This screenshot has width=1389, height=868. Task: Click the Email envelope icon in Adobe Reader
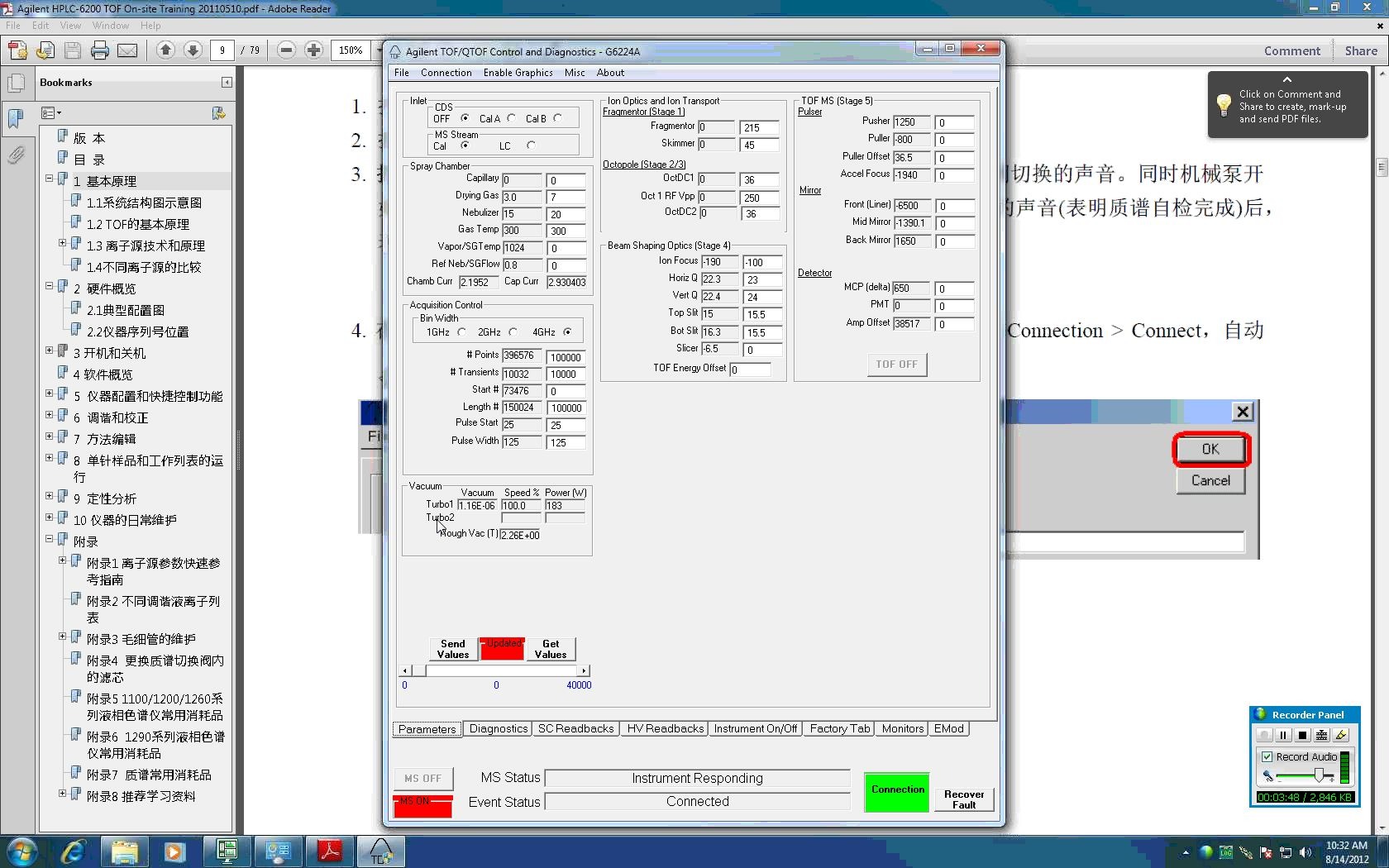coord(127,50)
